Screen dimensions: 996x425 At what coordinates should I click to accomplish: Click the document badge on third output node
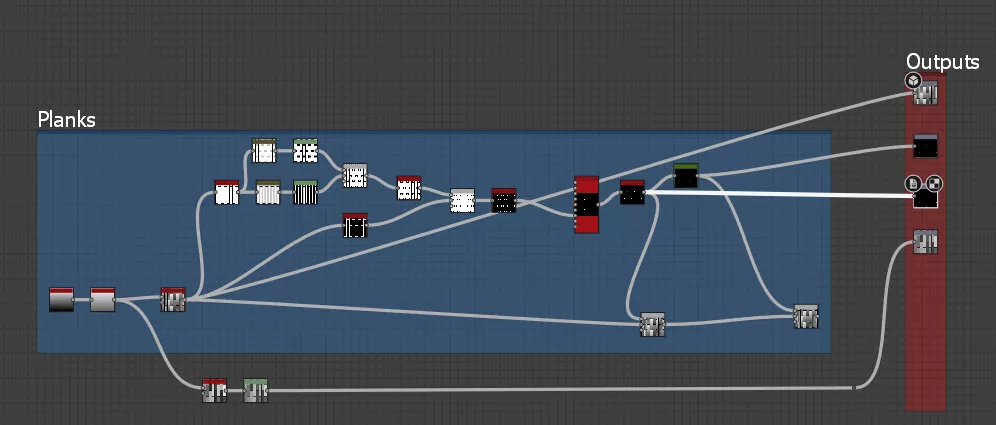[913, 183]
